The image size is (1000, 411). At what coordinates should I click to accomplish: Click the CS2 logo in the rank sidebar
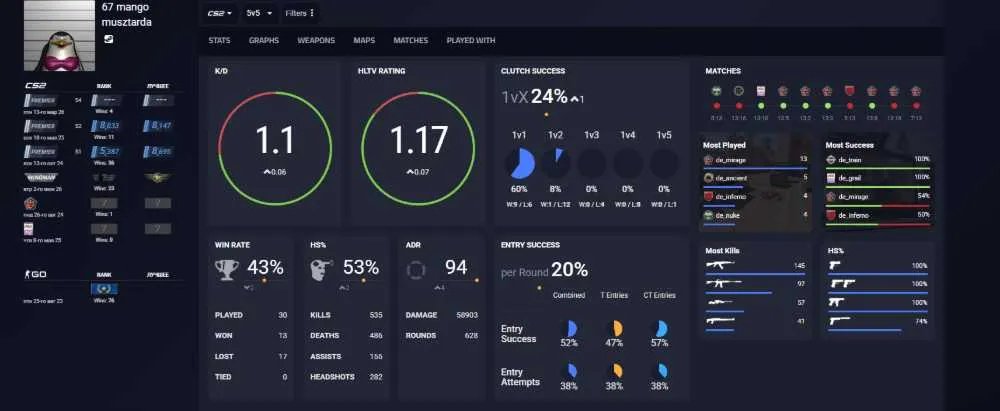36,86
